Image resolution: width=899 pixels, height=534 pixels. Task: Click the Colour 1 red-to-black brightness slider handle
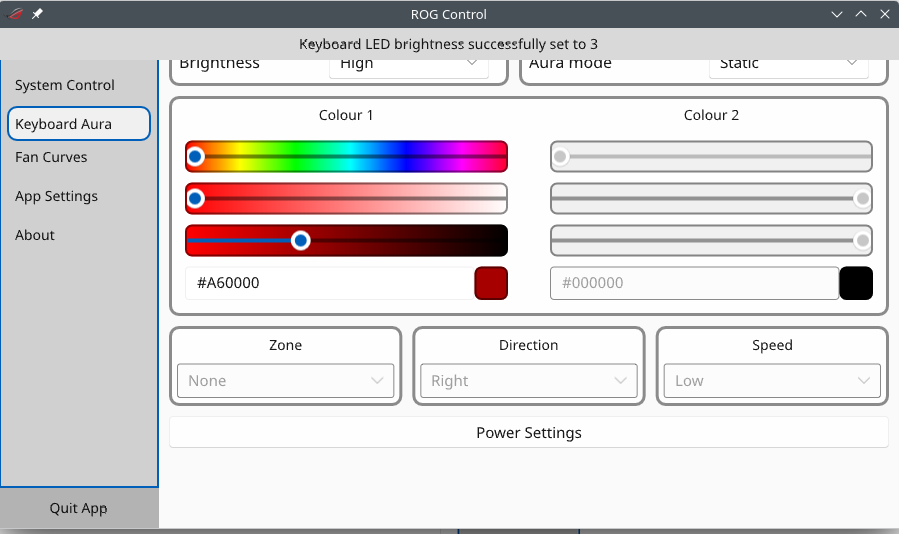(x=300, y=241)
